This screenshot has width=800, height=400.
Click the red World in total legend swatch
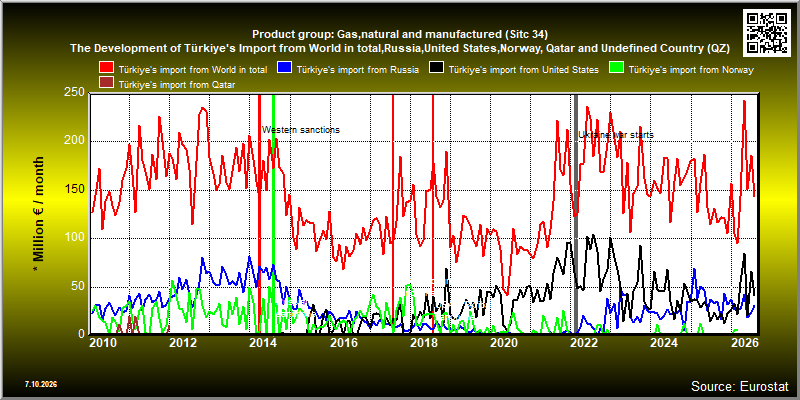point(107,69)
